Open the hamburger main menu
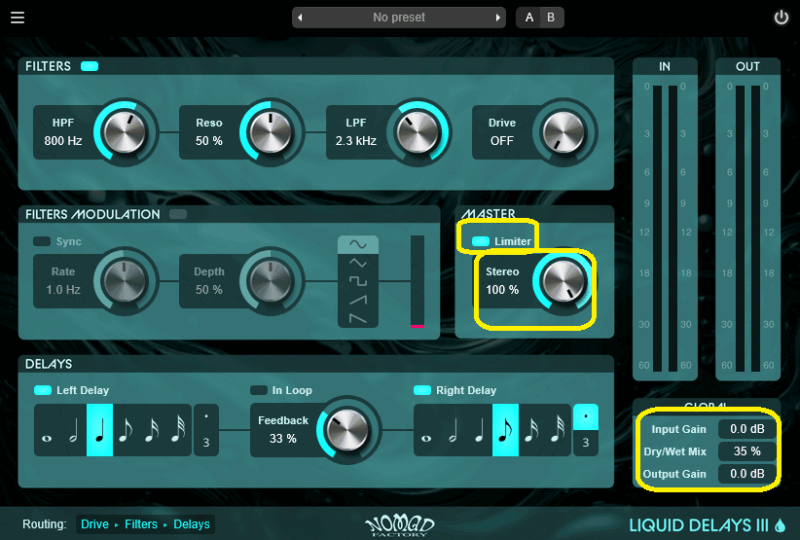The height and width of the screenshot is (540, 800). [17, 17]
